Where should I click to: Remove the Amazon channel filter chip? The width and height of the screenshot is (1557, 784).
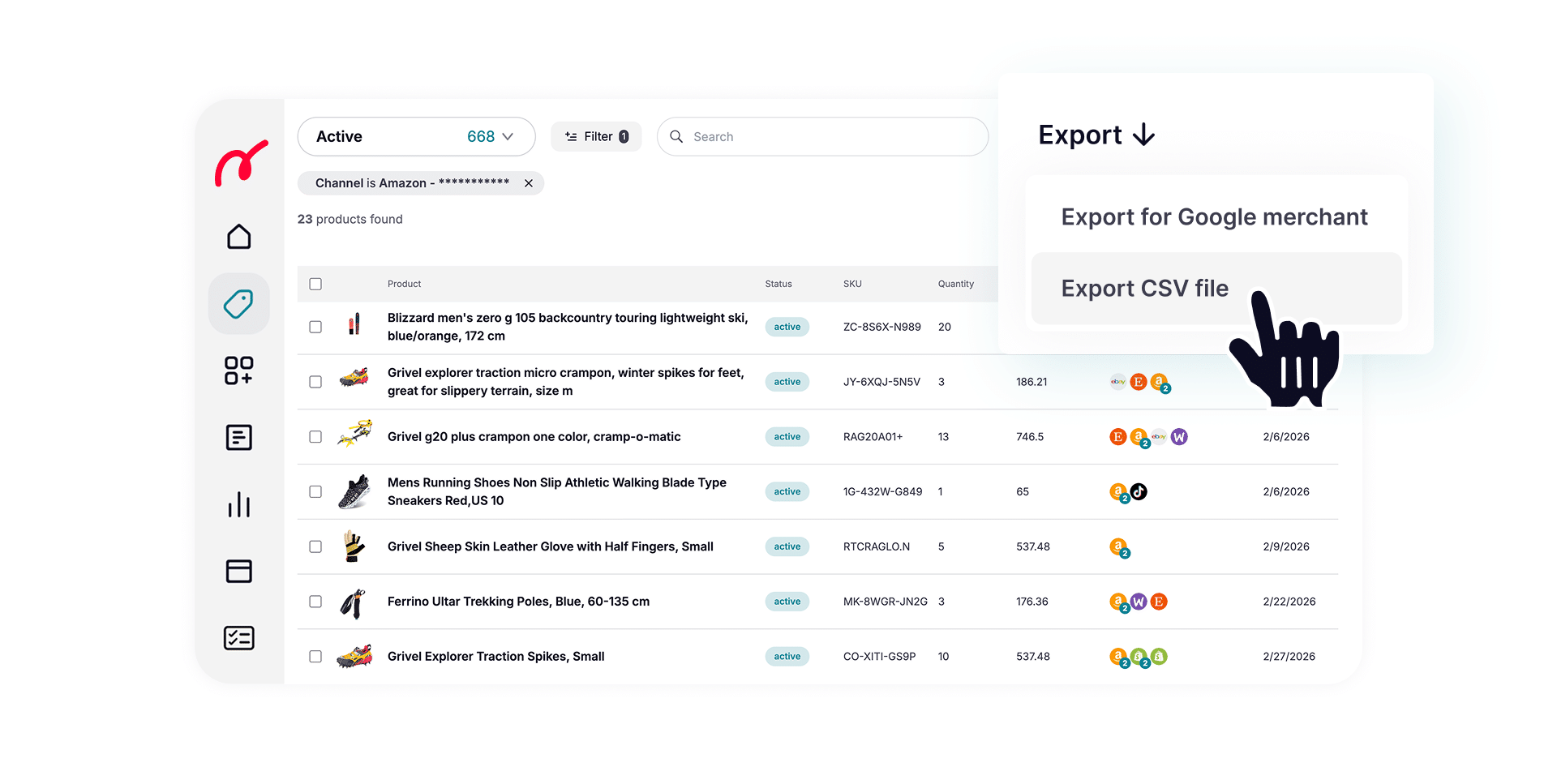click(x=529, y=183)
